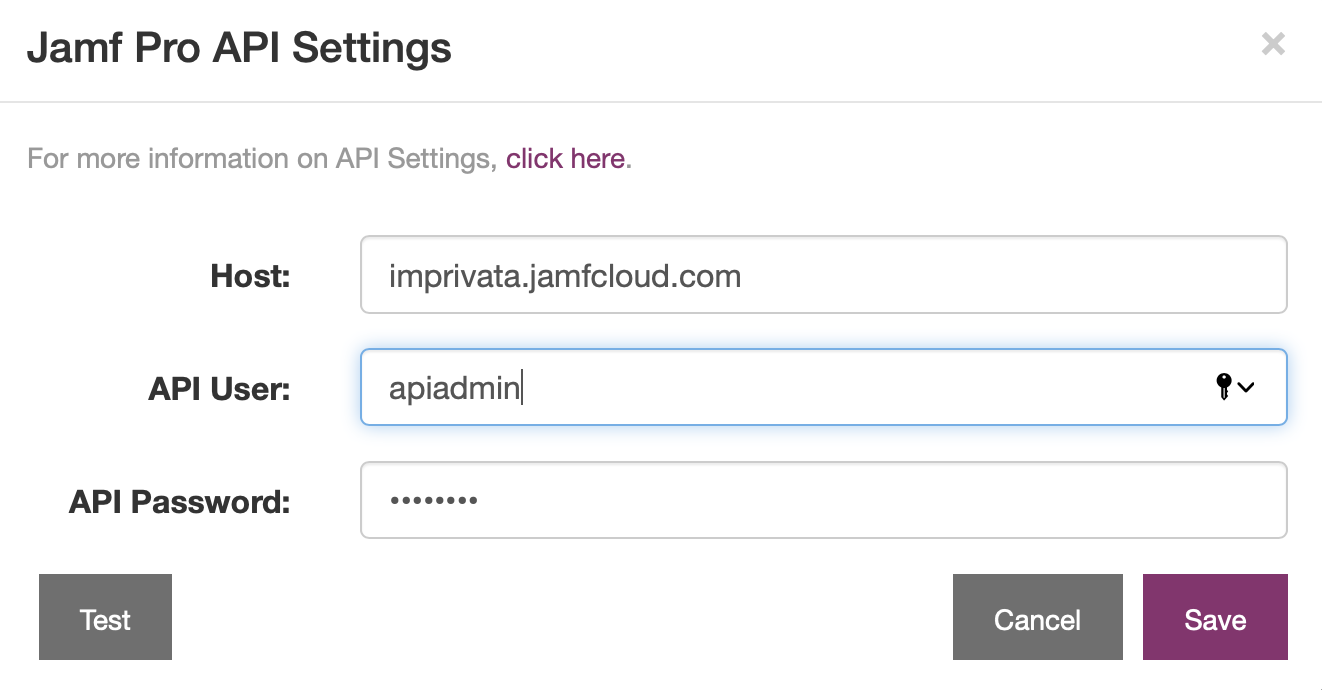Expand the password manager chevron arrow

tap(1246, 388)
